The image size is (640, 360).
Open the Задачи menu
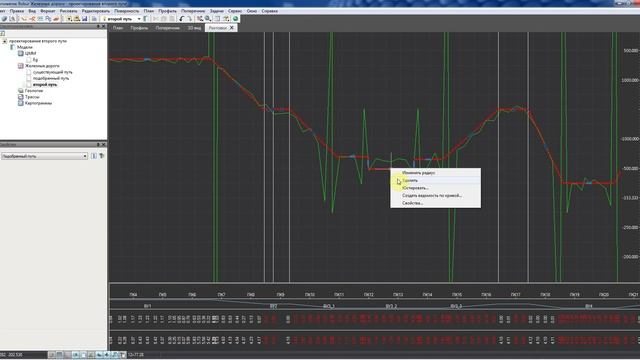pos(216,11)
